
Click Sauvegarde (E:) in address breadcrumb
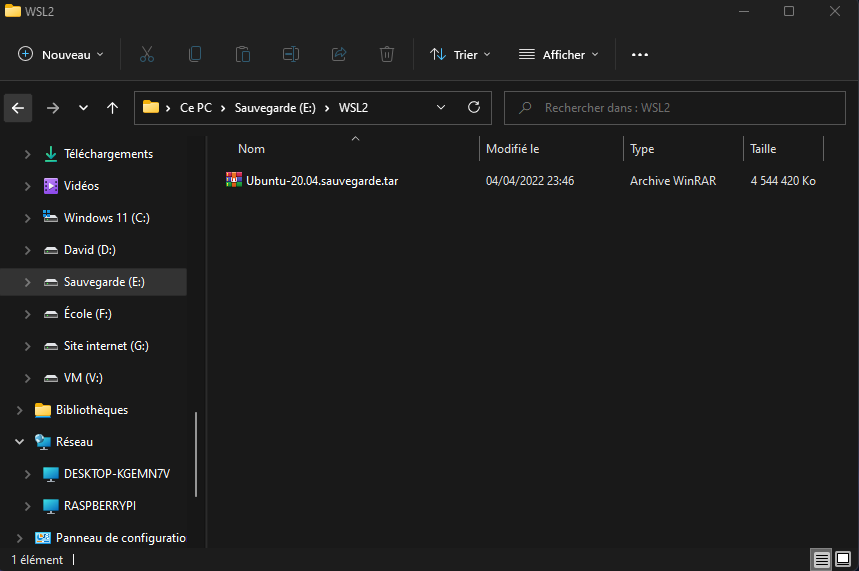[x=275, y=107]
